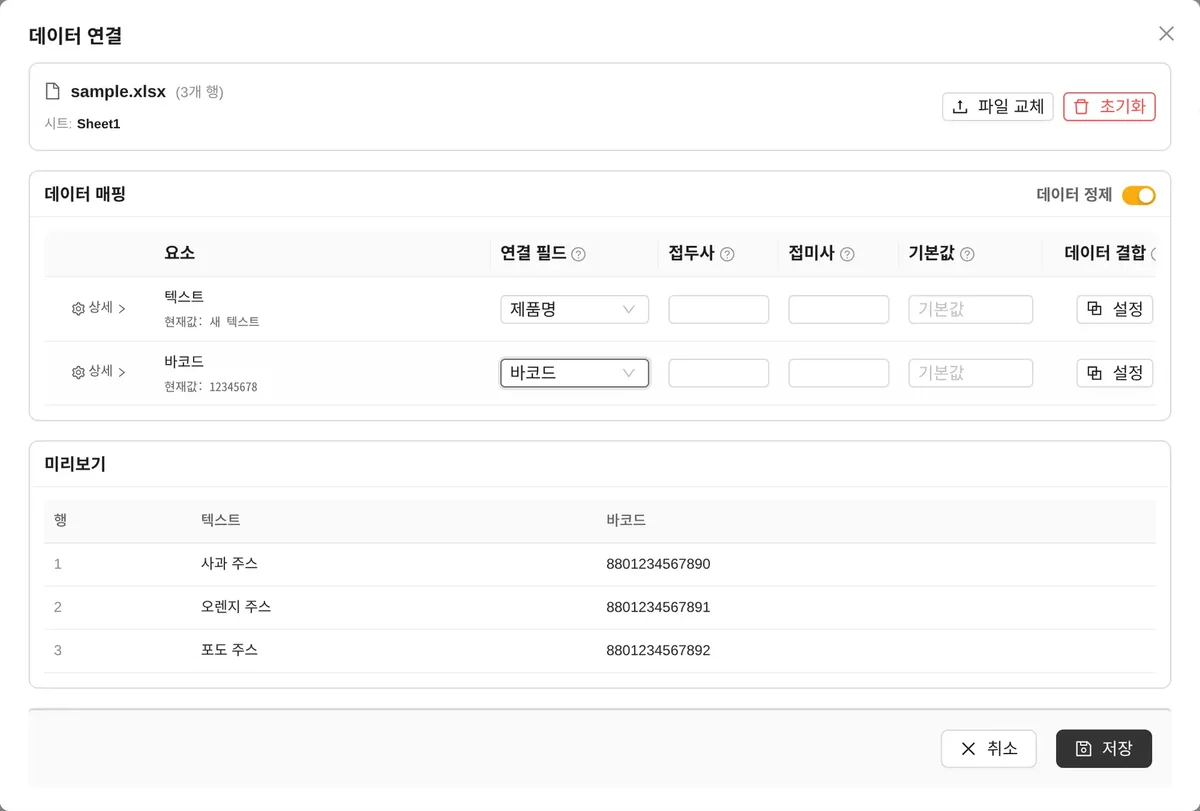This screenshot has width=1200, height=811.
Task: Open help icon next to 접미사
Action: (847, 254)
